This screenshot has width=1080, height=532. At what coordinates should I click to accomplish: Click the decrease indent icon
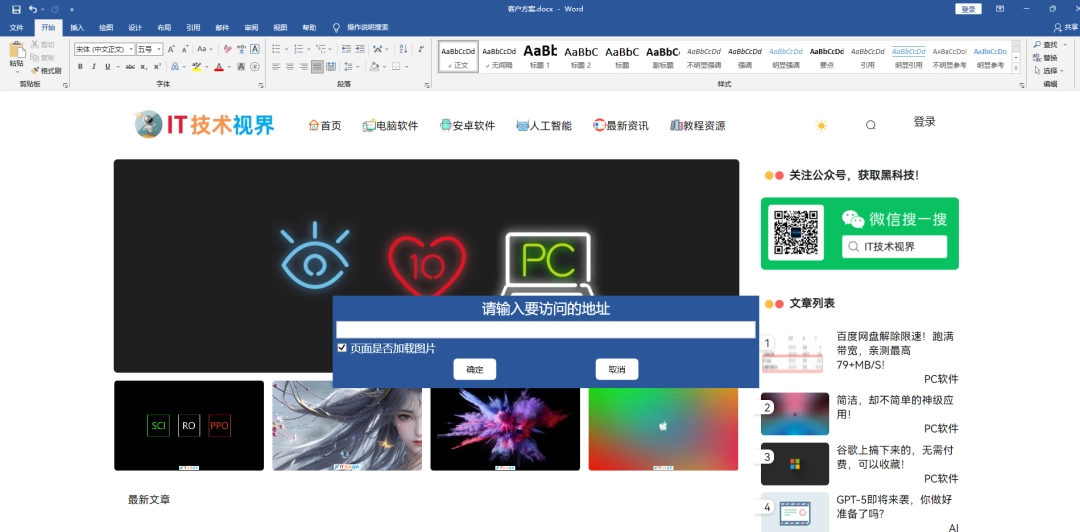346,49
